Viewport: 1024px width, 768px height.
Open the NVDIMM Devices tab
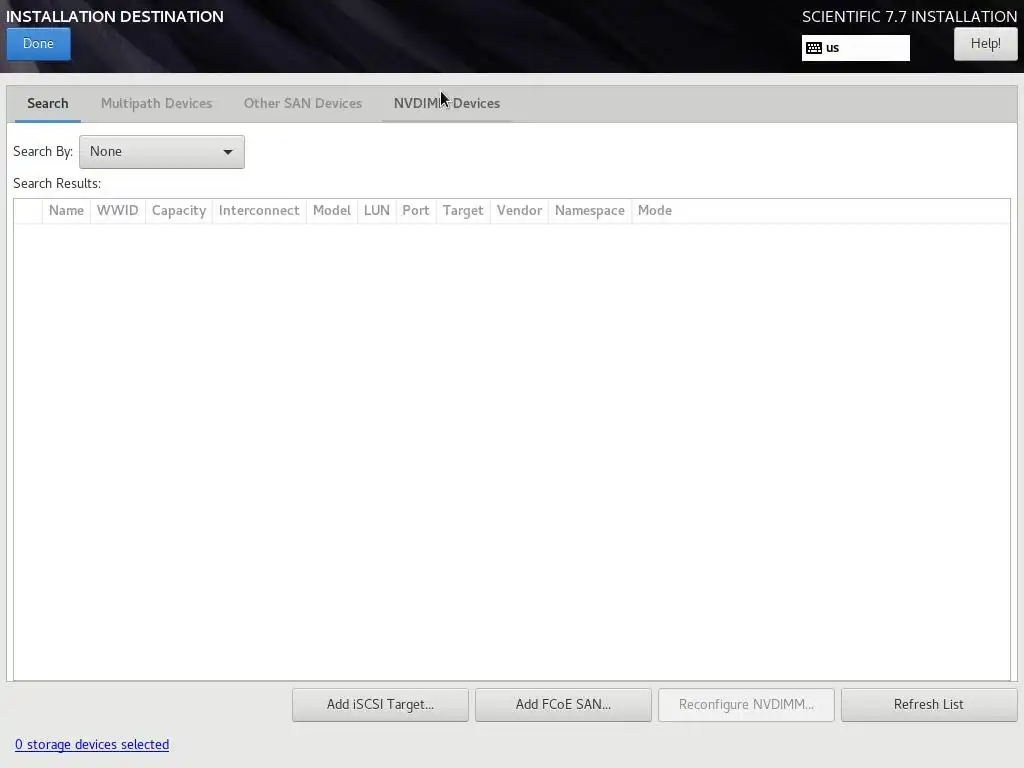pyautogui.click(x=447, y=103)
